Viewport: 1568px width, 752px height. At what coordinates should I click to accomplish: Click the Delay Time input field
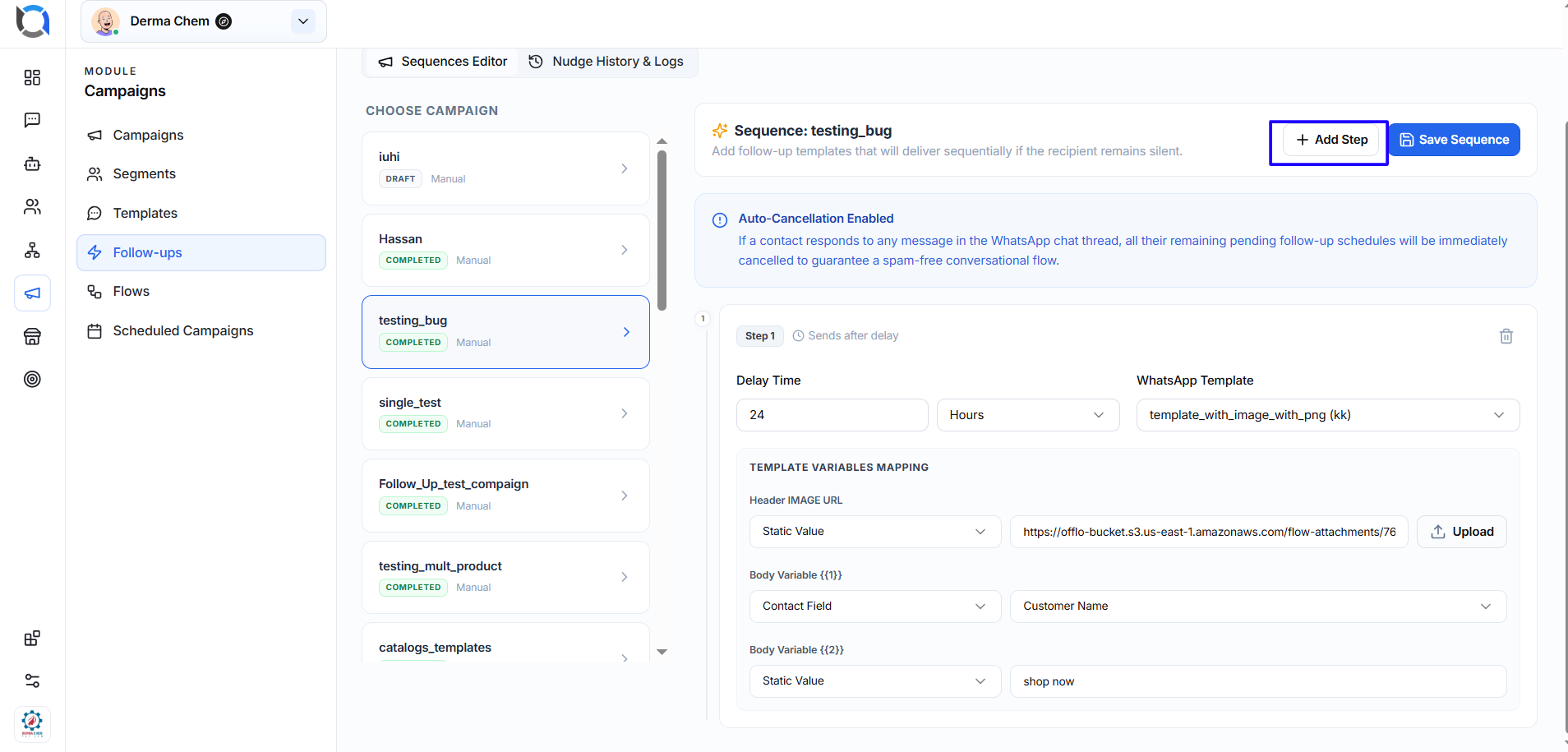[x=832, y=415]
